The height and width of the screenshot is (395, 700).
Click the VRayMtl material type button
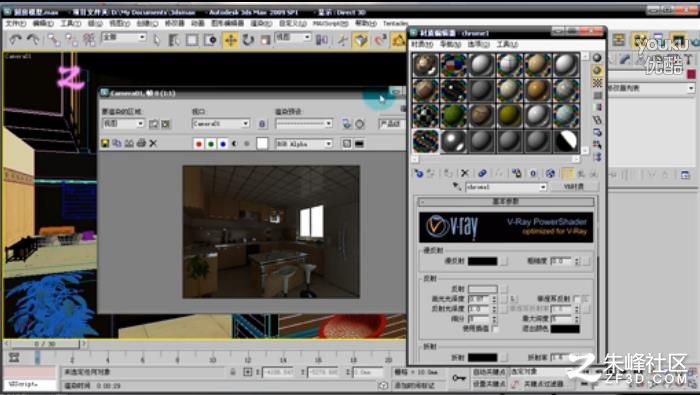[574, 187]
